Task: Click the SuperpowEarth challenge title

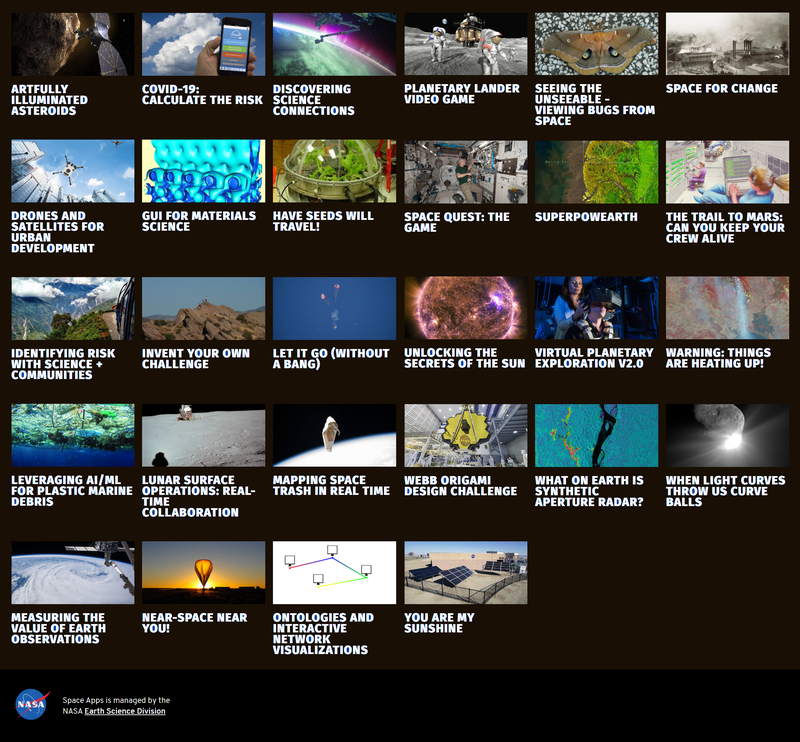Action: [x=586, y=217]
